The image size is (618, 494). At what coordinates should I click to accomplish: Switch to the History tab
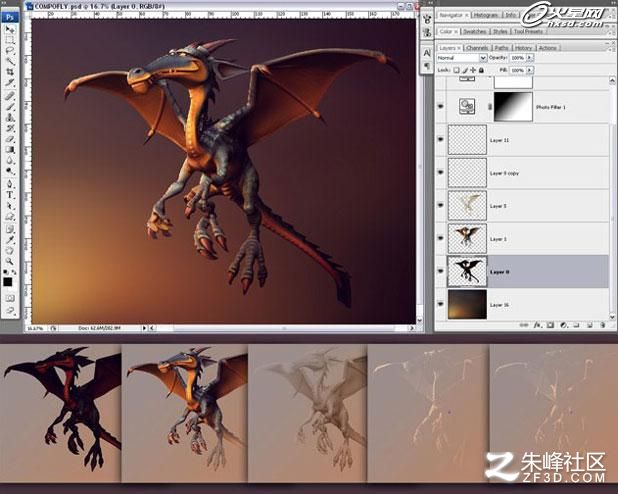[523, 48]
